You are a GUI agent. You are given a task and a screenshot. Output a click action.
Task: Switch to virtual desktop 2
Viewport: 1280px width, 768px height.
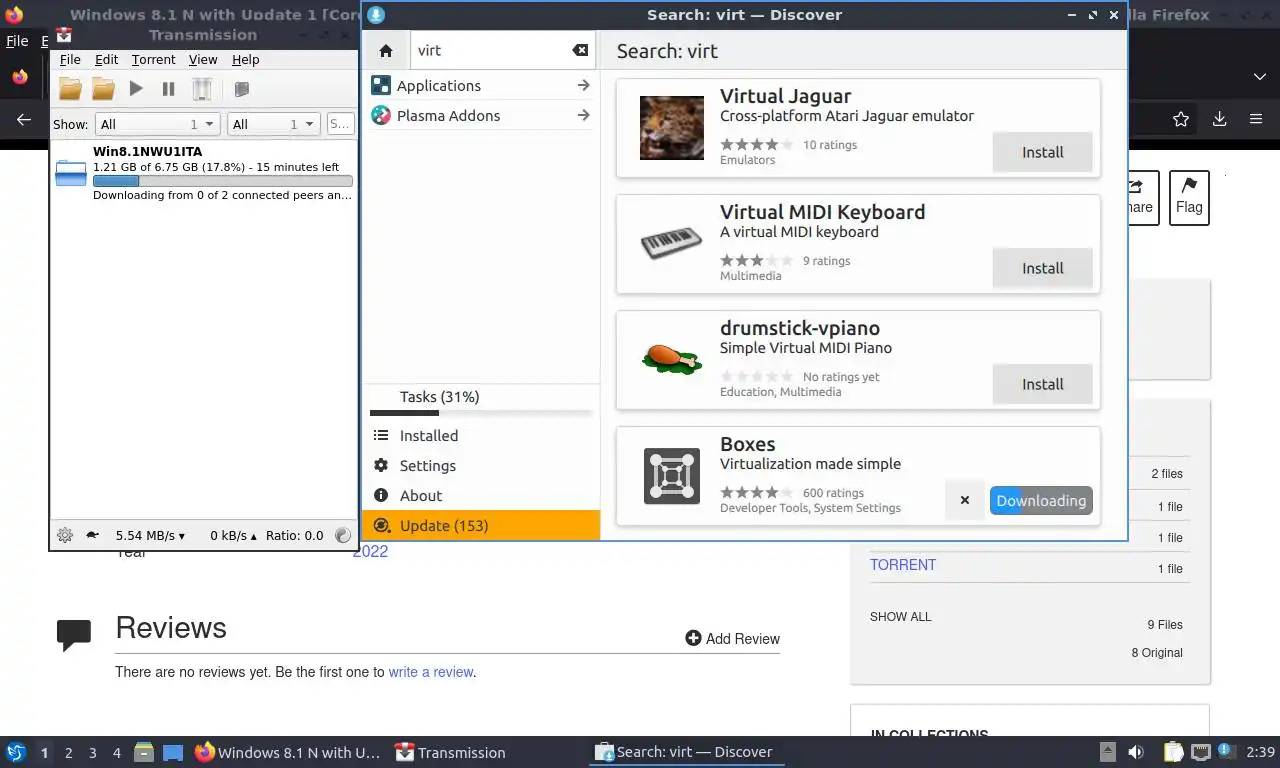[x=68, y=752]
